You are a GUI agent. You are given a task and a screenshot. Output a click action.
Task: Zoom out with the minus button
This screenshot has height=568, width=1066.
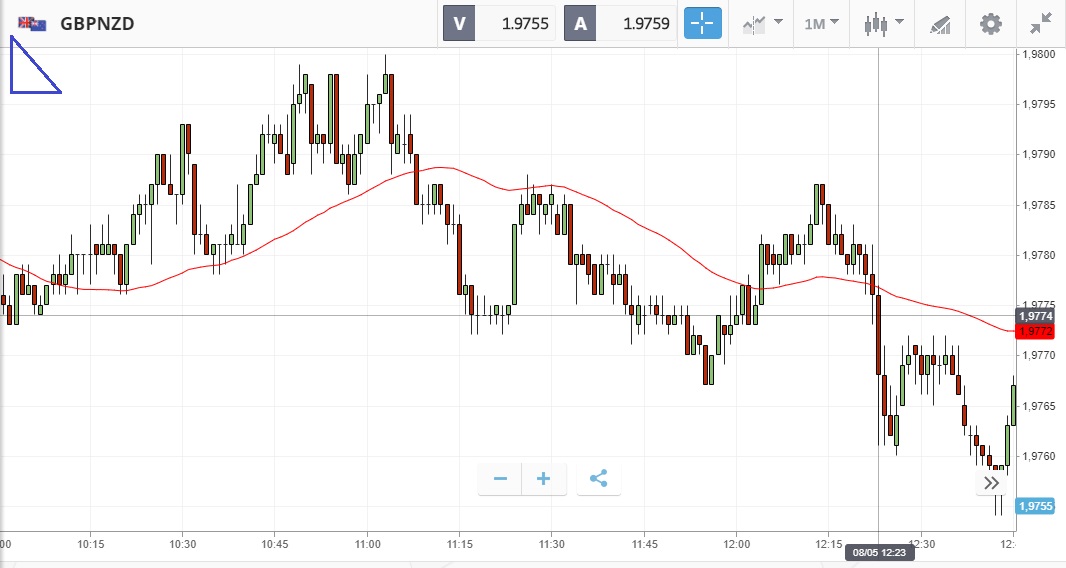(500, 479)
